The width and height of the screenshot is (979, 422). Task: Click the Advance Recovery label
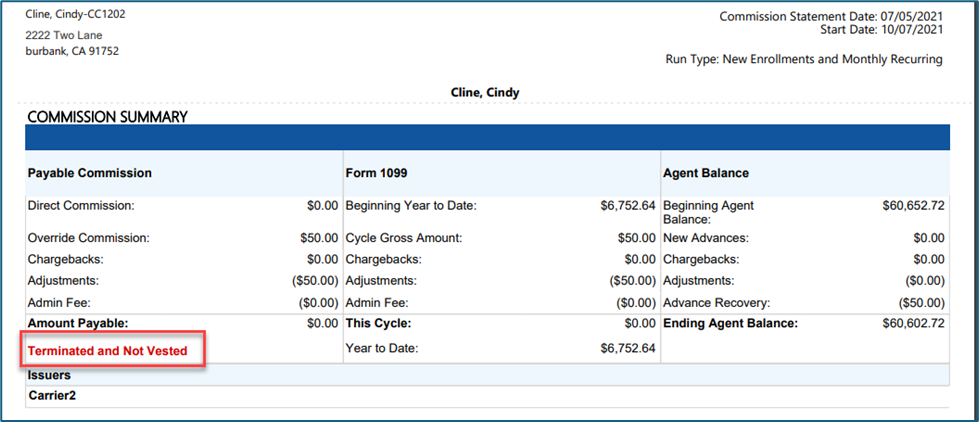(713, 302)
